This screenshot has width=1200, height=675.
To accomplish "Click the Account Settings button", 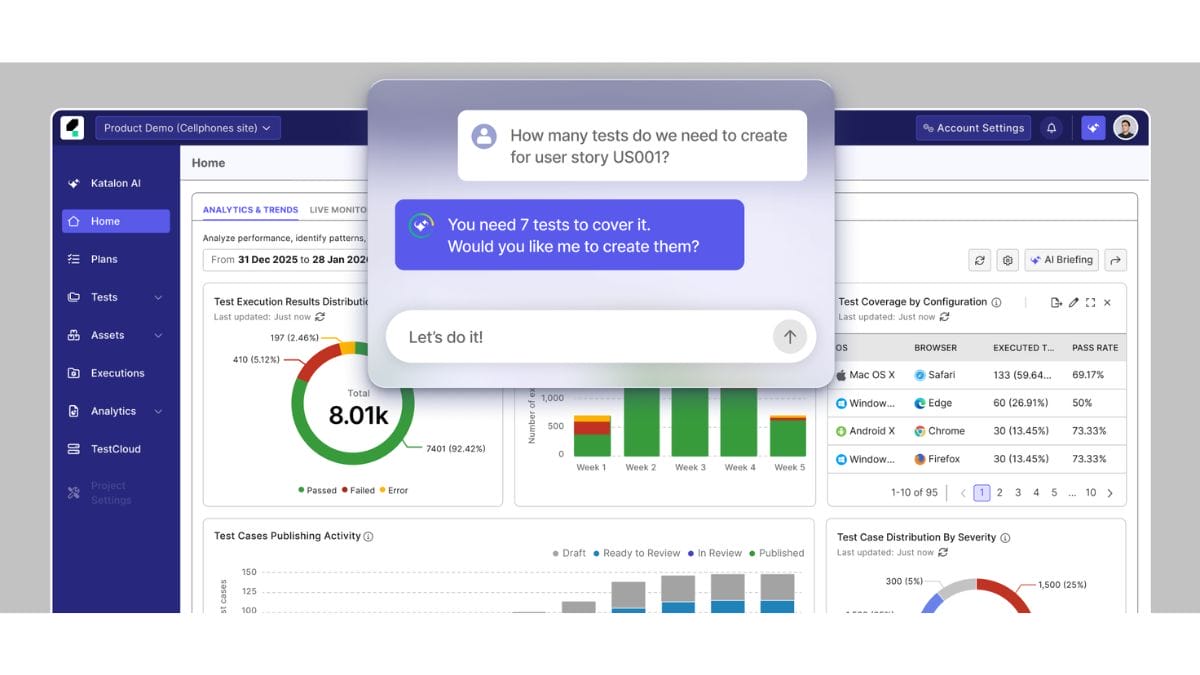I will [973, 128].
